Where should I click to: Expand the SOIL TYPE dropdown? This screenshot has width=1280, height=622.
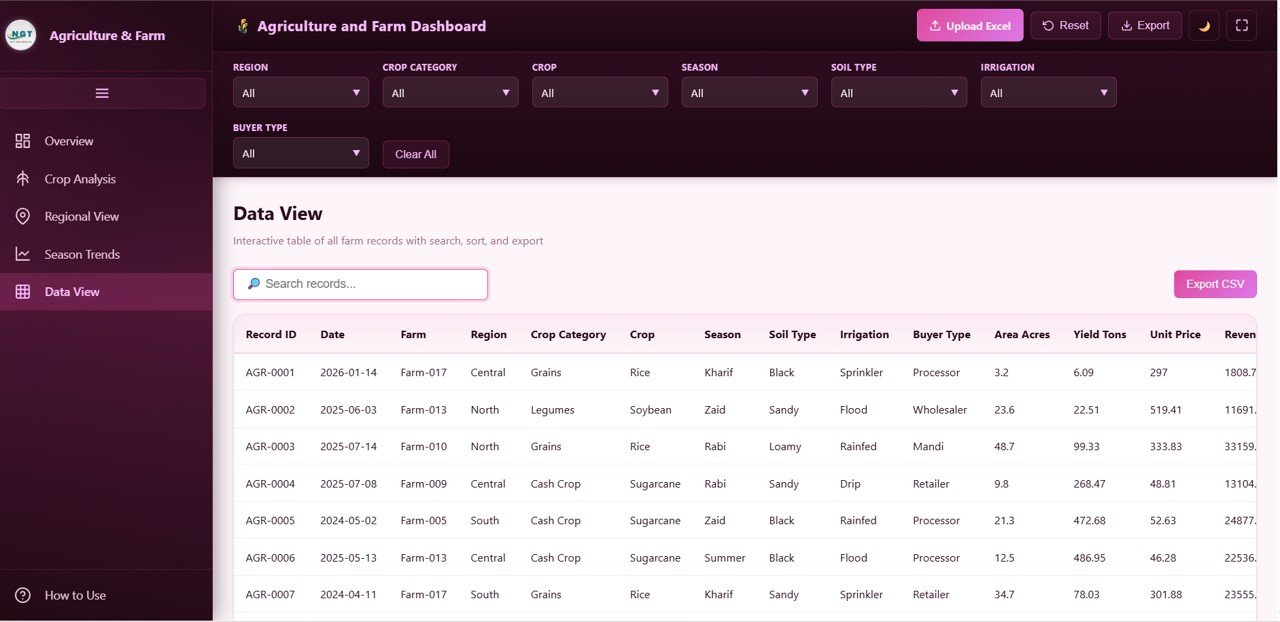[898, 91]
